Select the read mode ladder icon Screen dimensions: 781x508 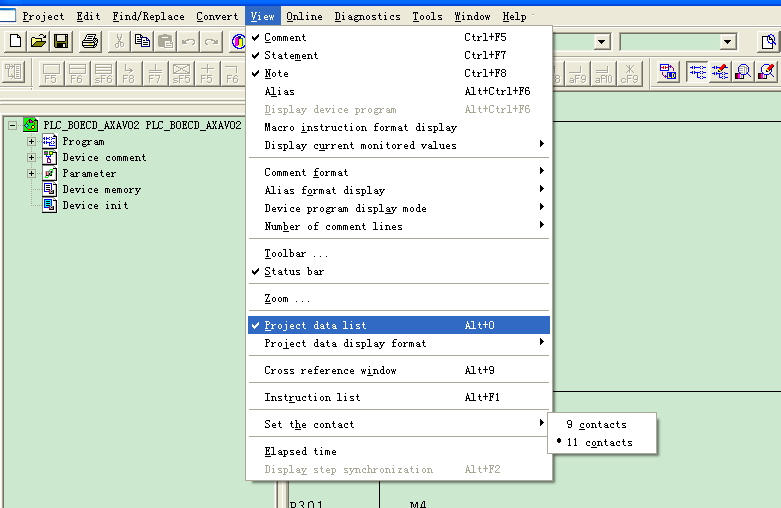(x=695, y=72)
